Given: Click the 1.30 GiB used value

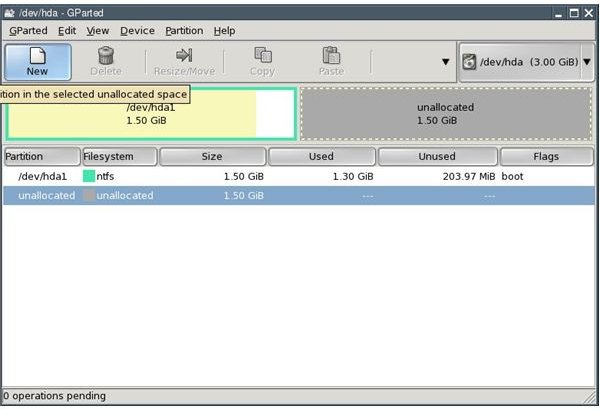Looking at the screenshot, I should click(x=353, y=176).
